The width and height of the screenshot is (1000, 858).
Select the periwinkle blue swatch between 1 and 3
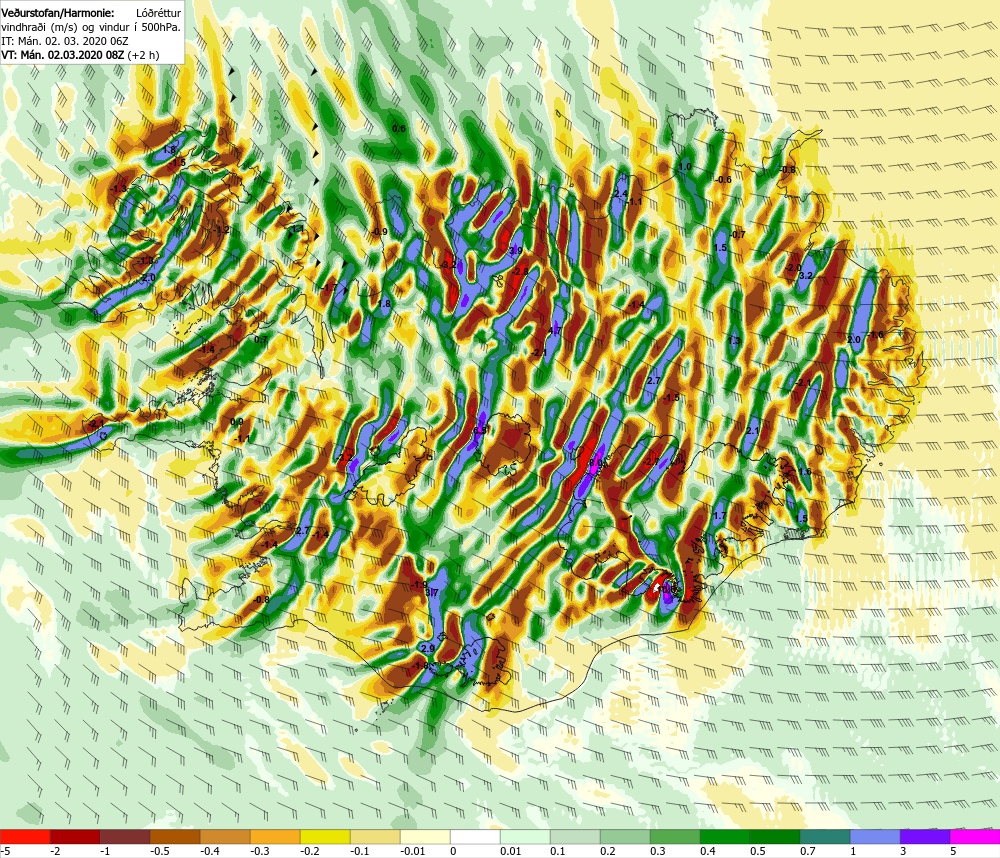[875, 836]
